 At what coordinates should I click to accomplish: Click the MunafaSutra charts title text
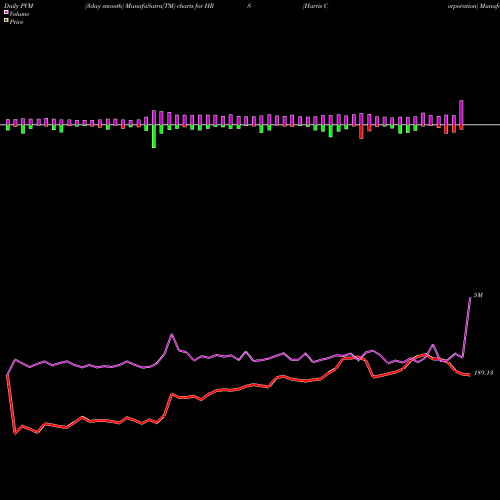click(x=149, y=6)
